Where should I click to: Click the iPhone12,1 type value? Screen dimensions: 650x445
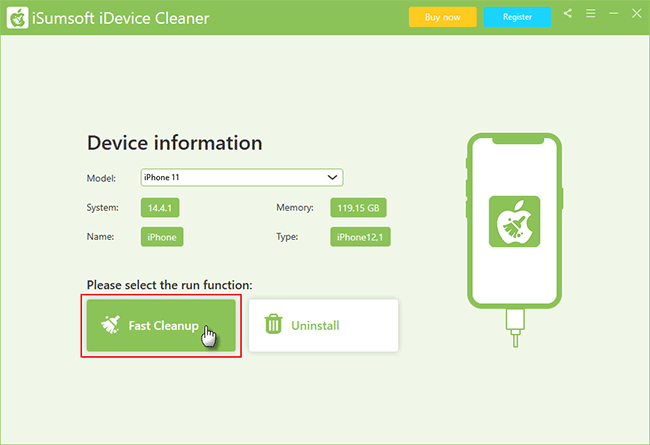(x=360, y=237)
